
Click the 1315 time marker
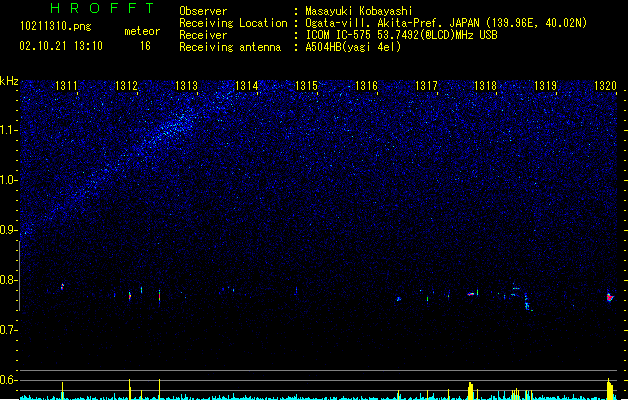(306, 86)
